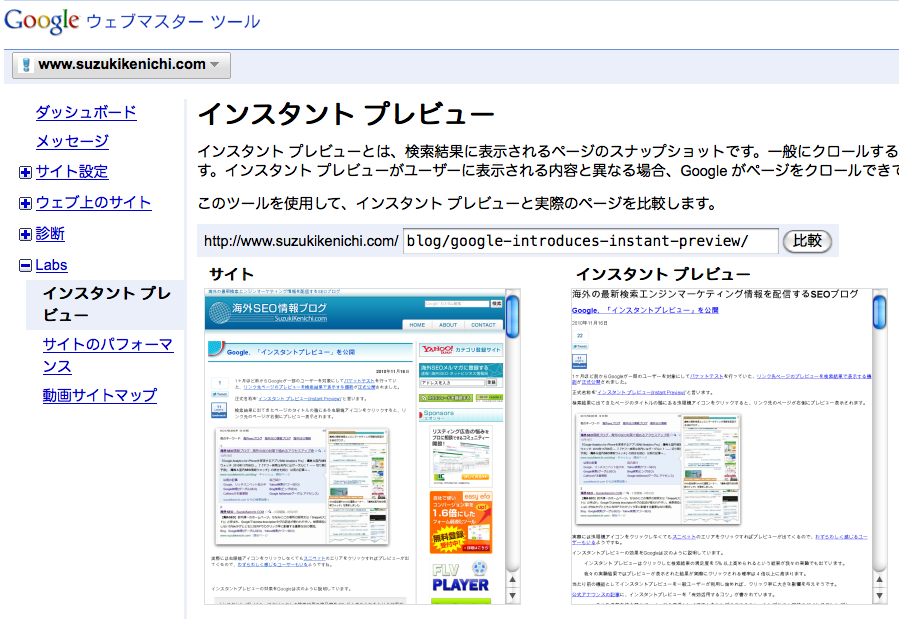Click the サイト preview thumbnail
899x619 pixels.
coord(355,446)
